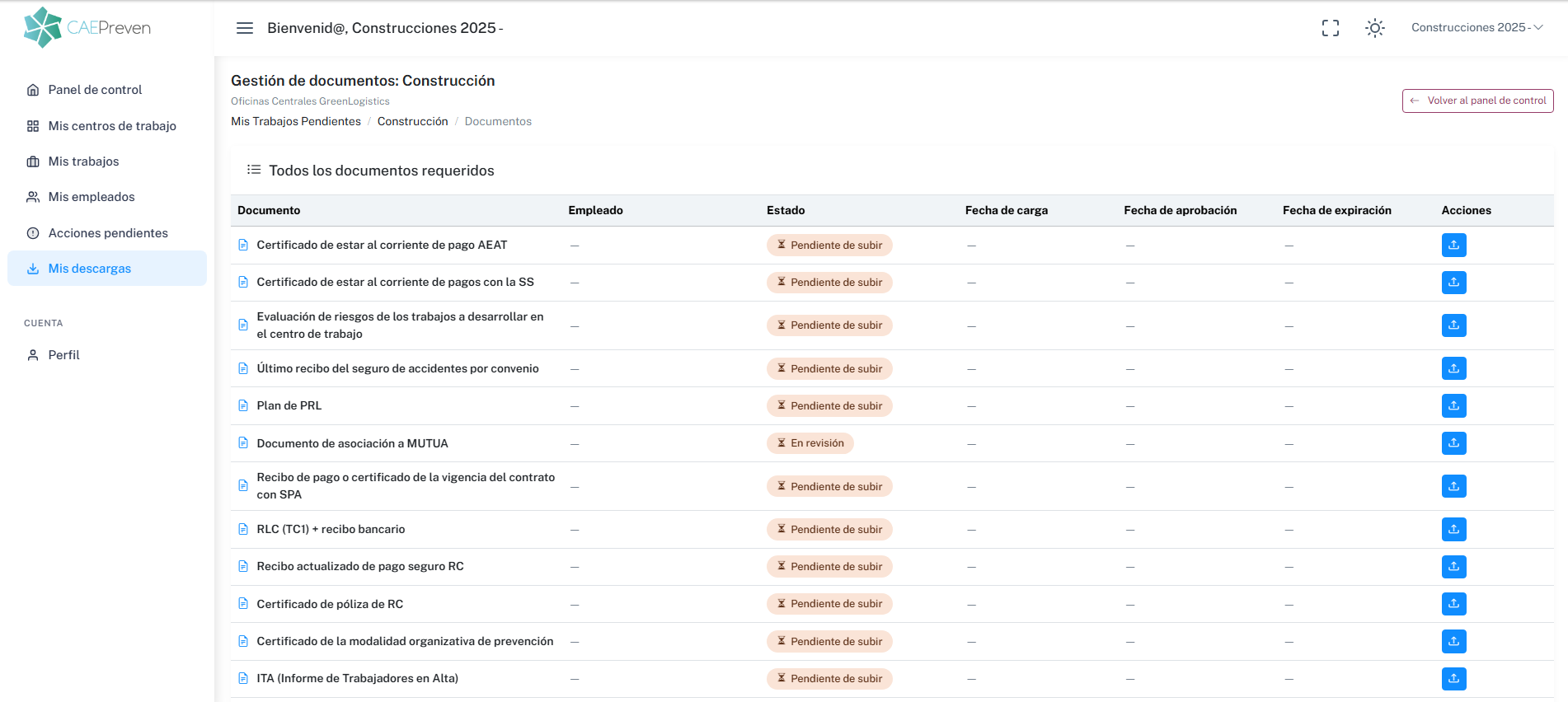This screenshot has width=1568, height=702.
Task: Upload certificate of payments with SS
Action: click(1453, 283)
